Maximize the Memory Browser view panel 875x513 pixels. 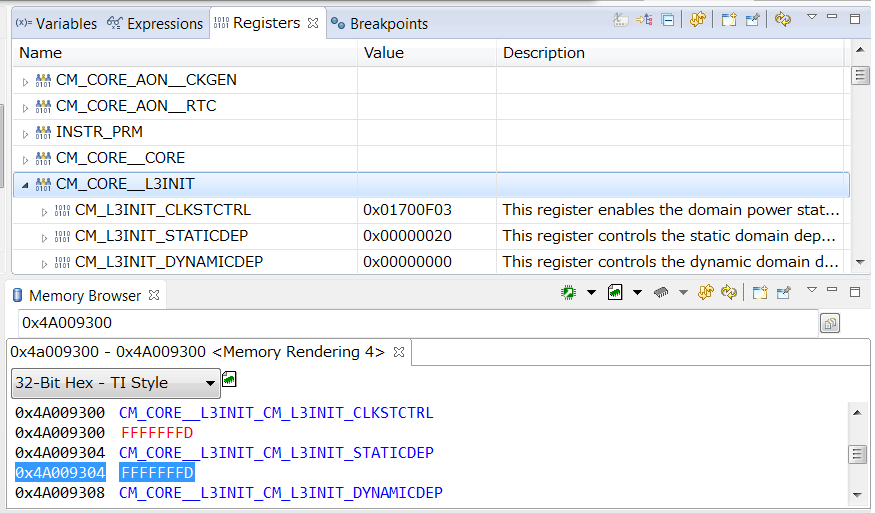coord(855,291)
